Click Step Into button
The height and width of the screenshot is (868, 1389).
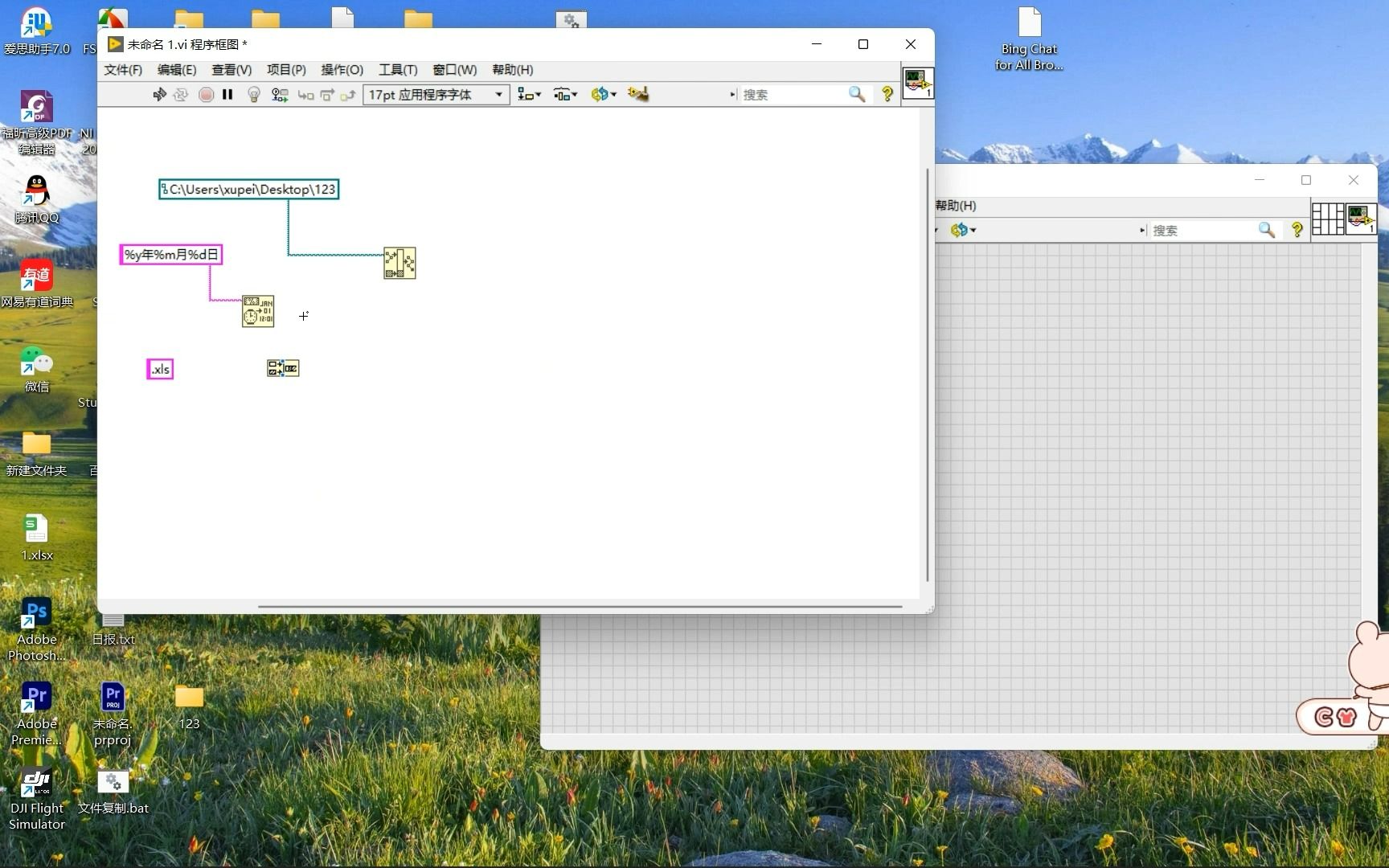pos(305,95)
